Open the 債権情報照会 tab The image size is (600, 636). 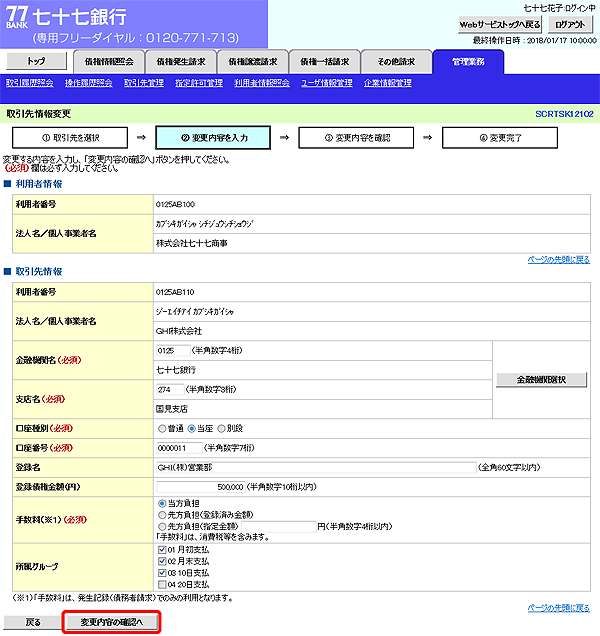[109, 62]
